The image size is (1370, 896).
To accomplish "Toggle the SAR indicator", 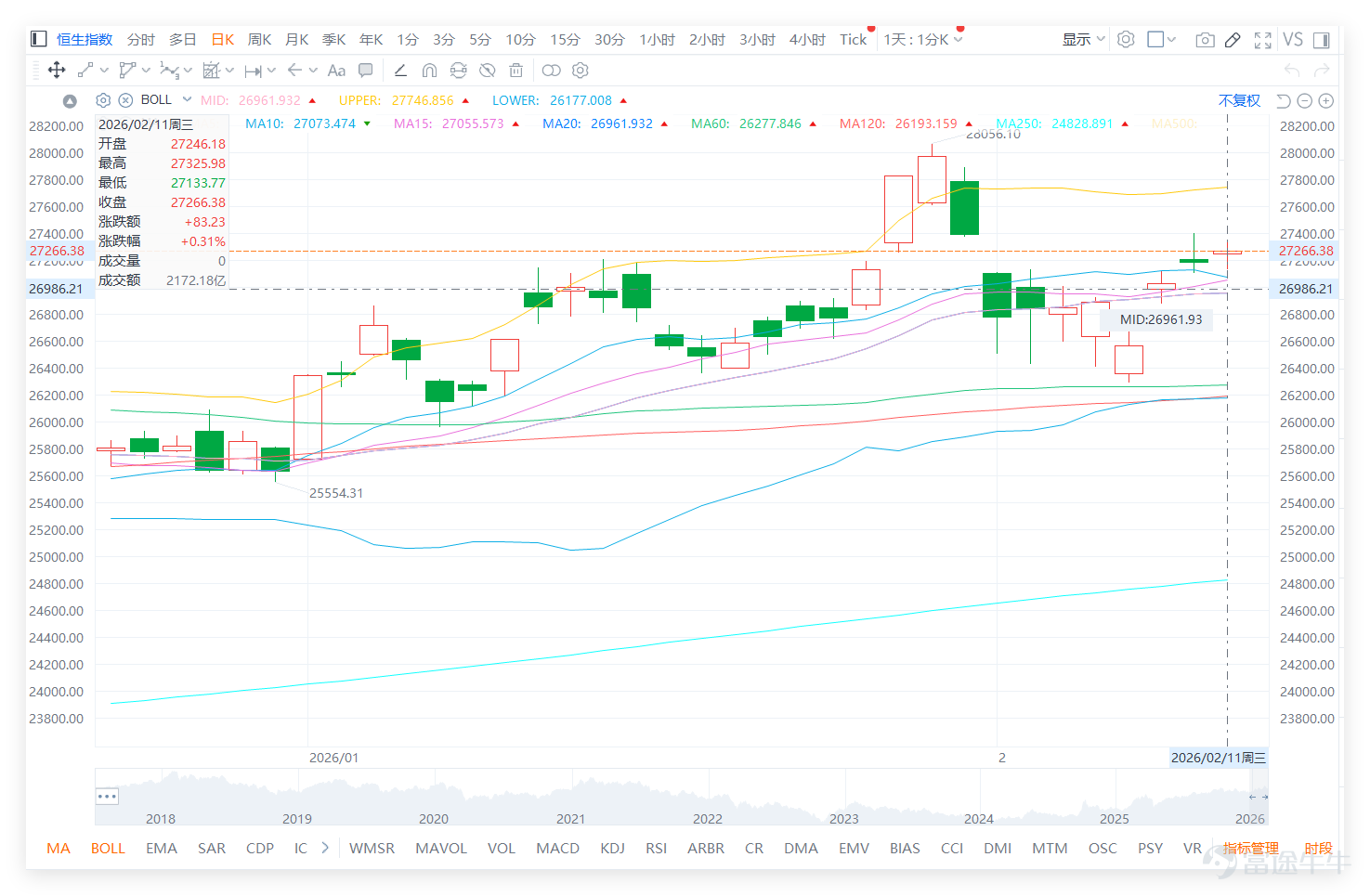I will coord(212,848).
